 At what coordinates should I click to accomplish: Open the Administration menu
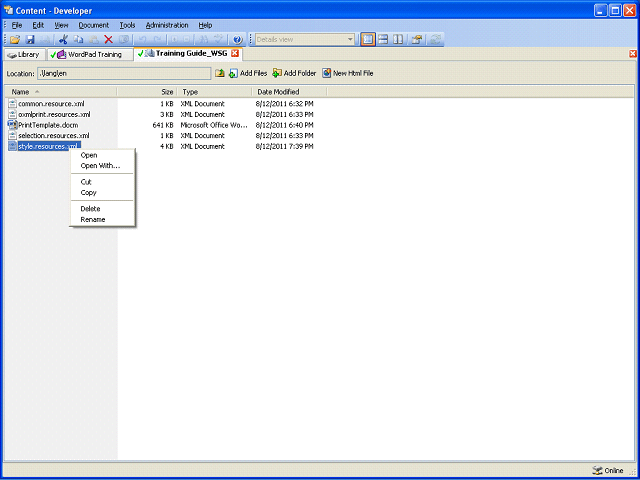point(167,25)
